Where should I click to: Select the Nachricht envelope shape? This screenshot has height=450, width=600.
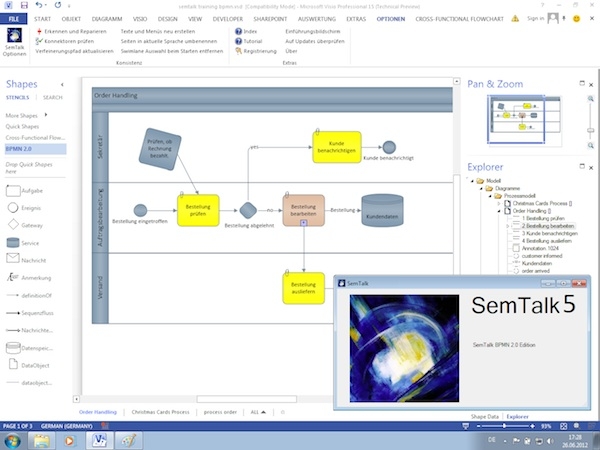click(x=26, y=260)
